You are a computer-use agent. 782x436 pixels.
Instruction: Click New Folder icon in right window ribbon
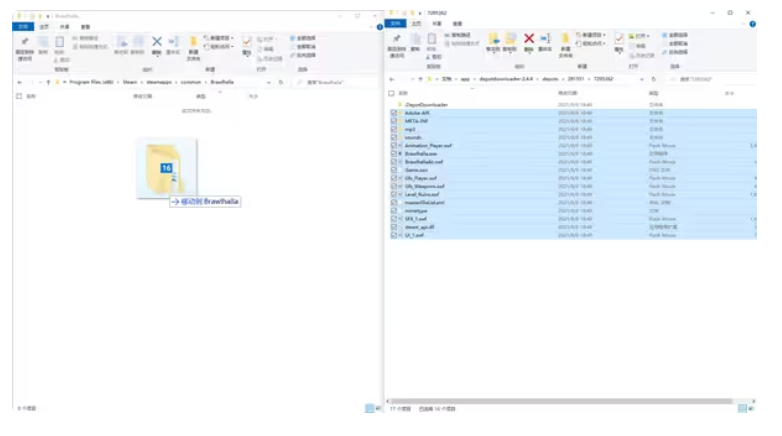565,41
